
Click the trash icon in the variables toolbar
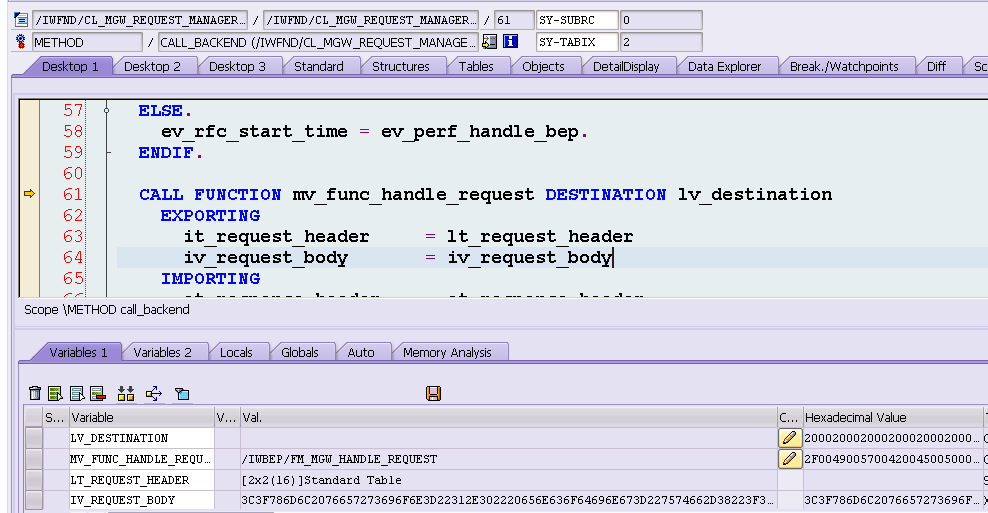[35, 394]
